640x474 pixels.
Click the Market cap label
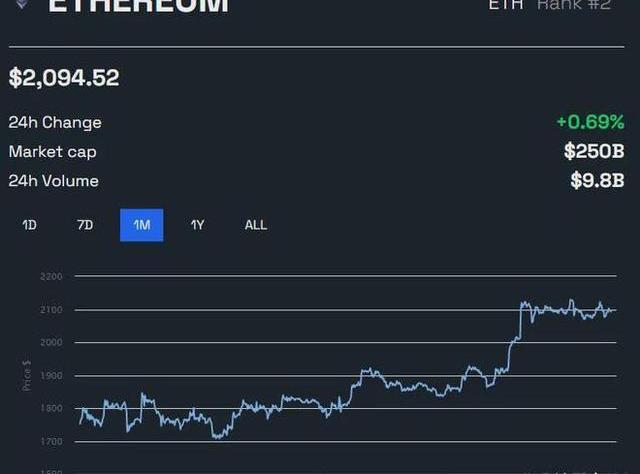tap(53, 152)
